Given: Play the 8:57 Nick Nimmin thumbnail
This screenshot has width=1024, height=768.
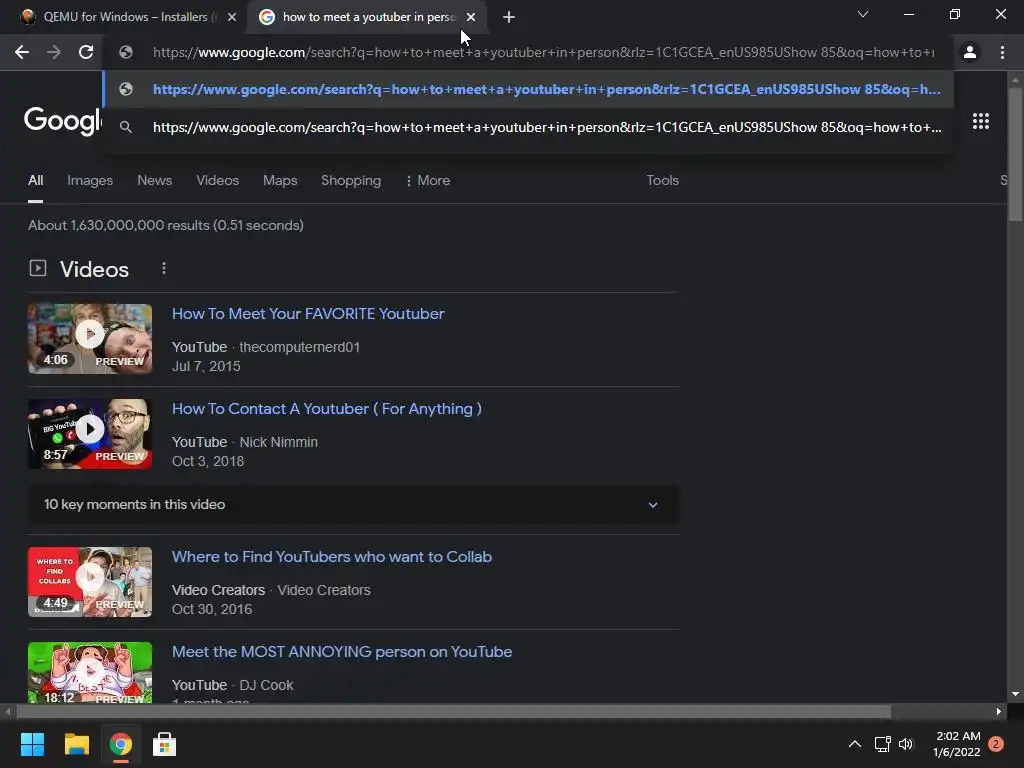Looking at the screenshot, I should (90, 434).
